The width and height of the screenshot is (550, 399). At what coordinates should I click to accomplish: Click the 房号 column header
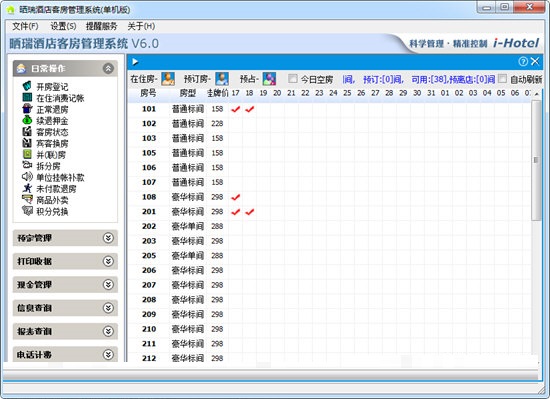coord(148,93)
